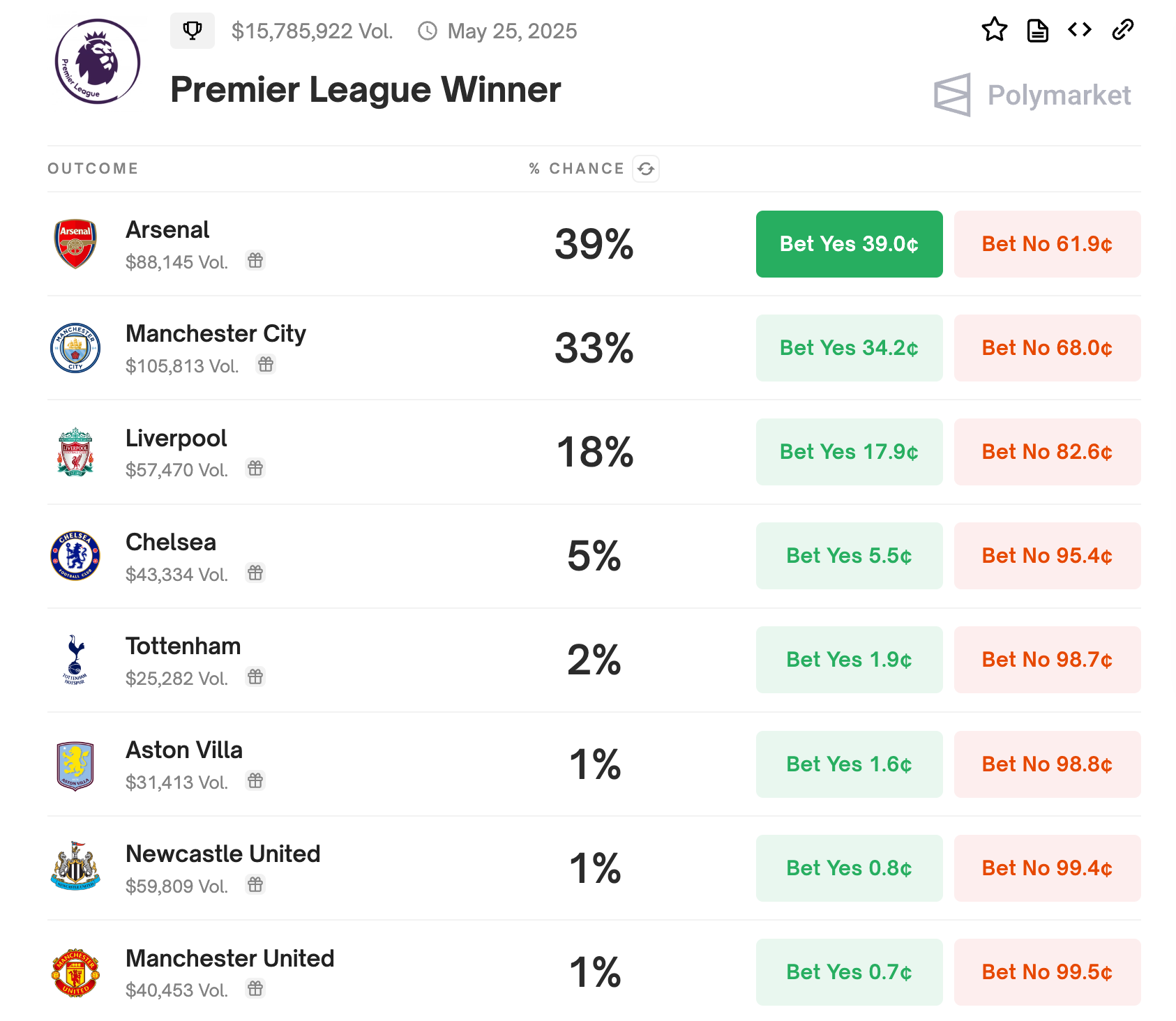Click Newcastle United's gift icon
1176x1021 pixels.
pos(255,885)
